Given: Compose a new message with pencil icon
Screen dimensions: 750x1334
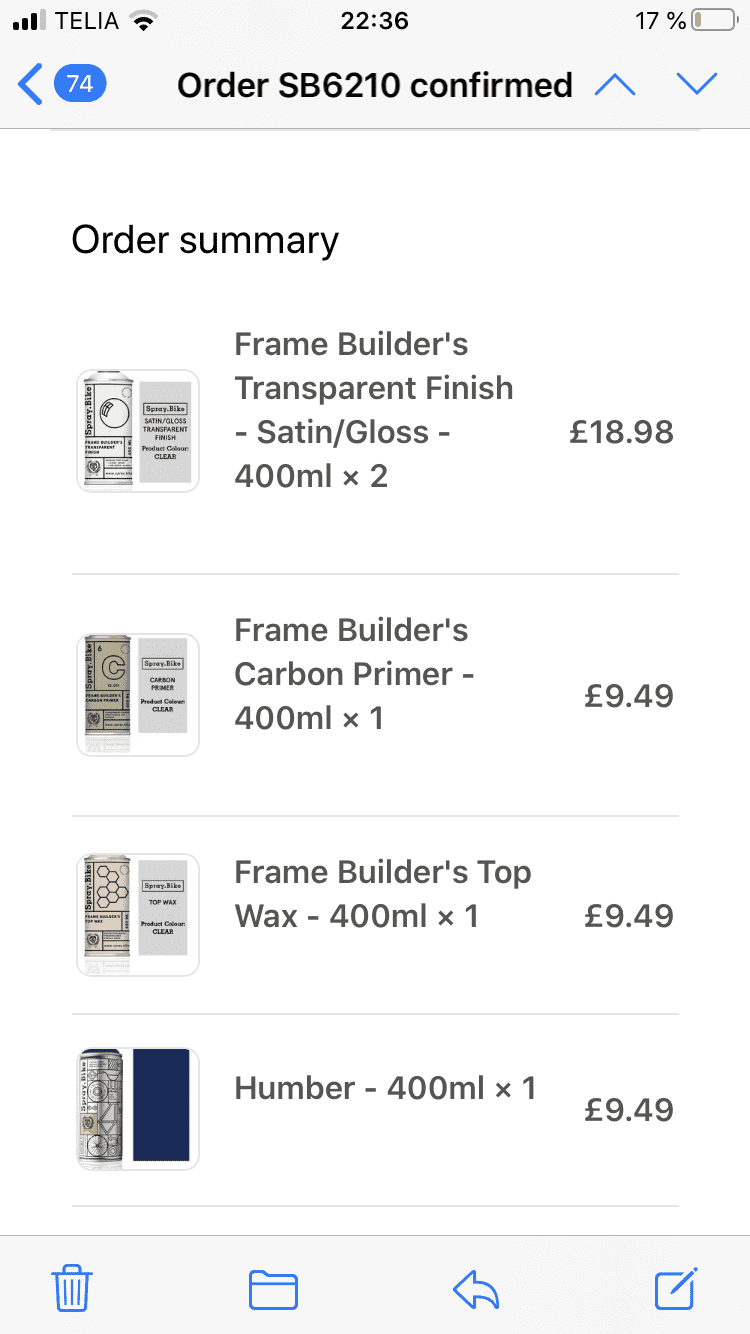Looking at the screenshot, I should tap(677, 1288).
